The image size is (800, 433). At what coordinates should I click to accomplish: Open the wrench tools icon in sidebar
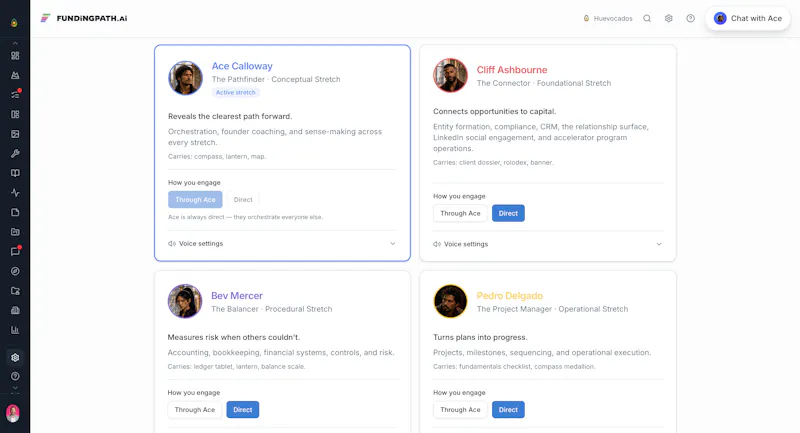click(x=15, y=154)
